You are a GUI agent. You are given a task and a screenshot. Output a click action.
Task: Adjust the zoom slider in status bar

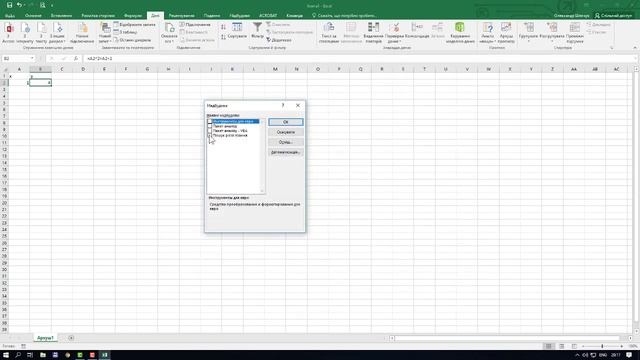602,346
